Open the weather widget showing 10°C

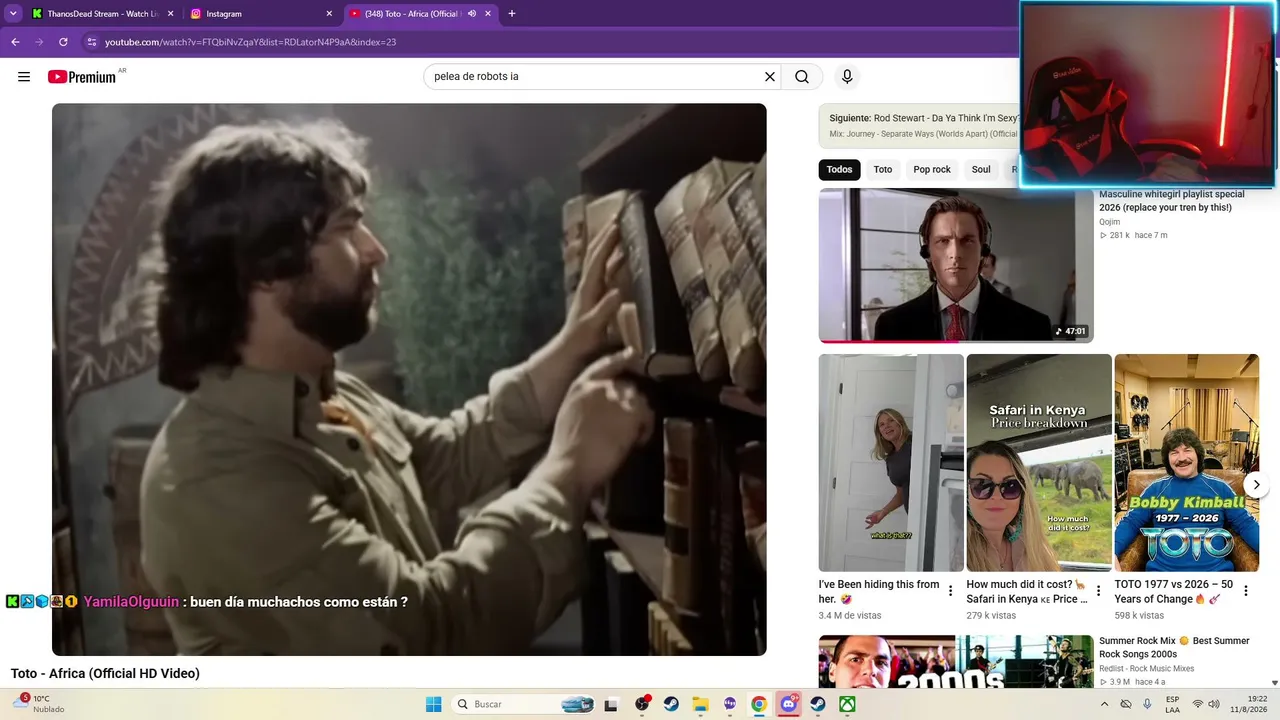(38, 704)
